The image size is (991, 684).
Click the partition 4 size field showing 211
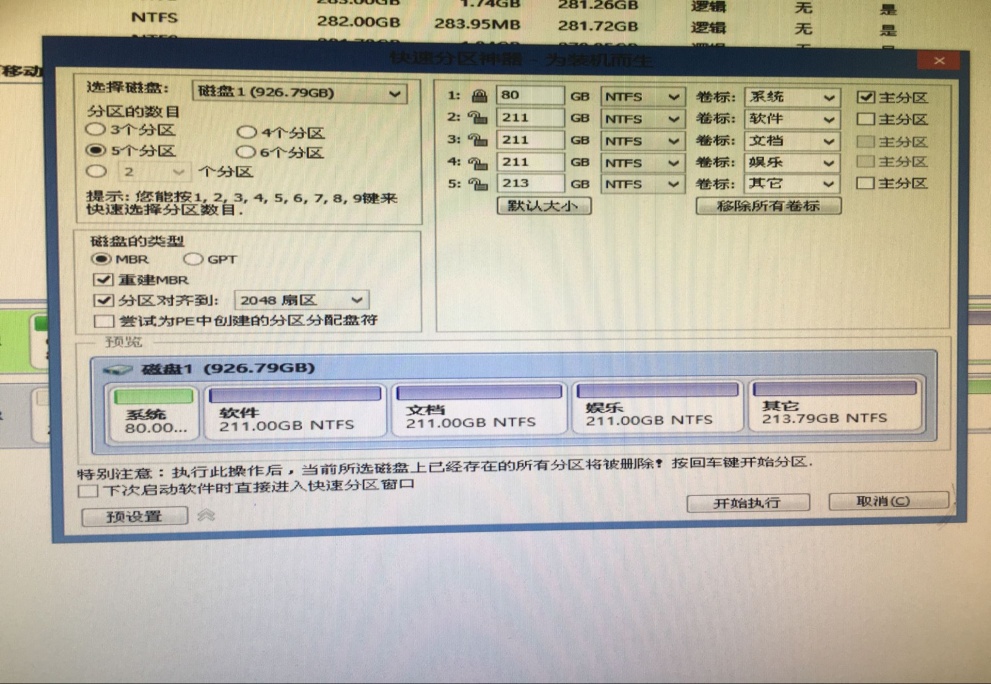(x=530, y=162)
